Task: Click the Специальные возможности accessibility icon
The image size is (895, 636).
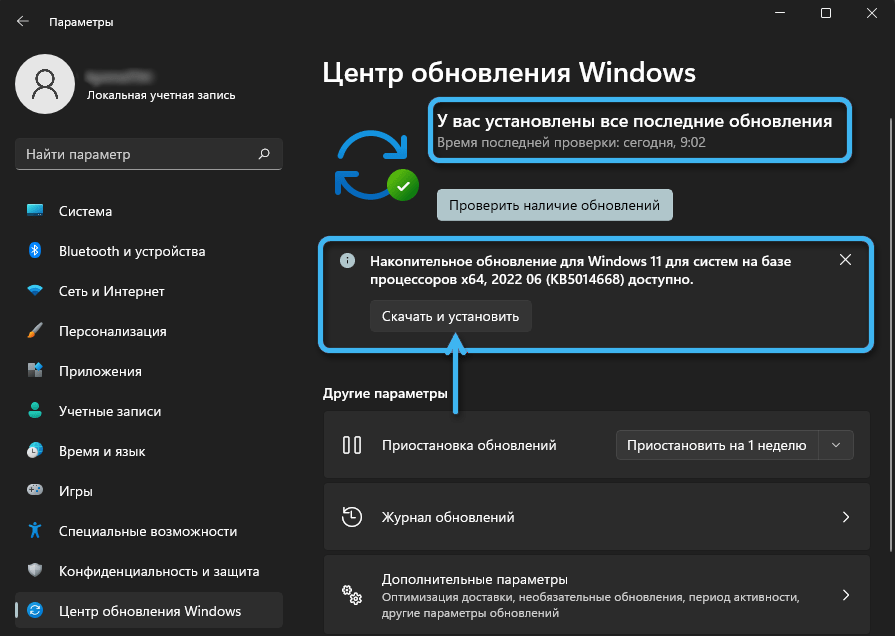Action: click(35, 531)
